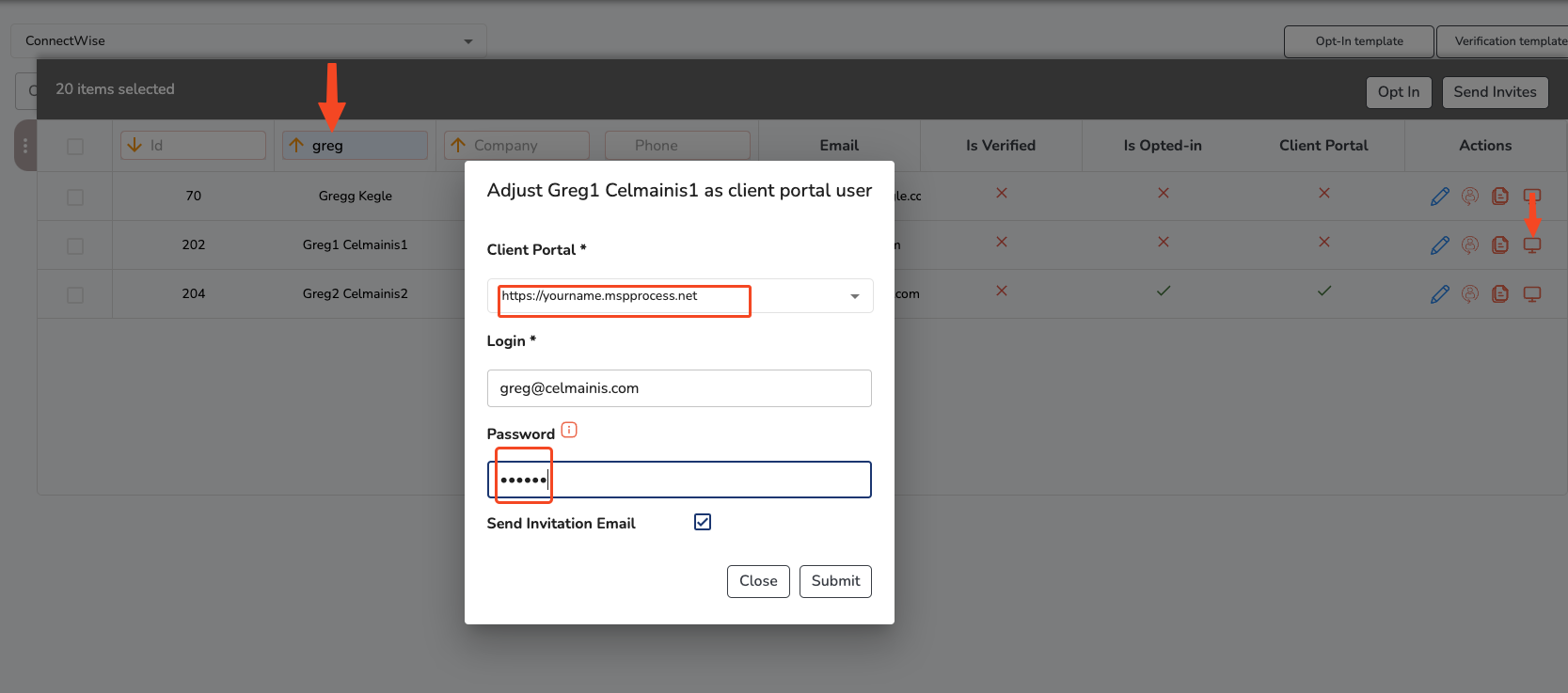Click the Submit button
This screenshot has width=1568, height=693.
835,581
